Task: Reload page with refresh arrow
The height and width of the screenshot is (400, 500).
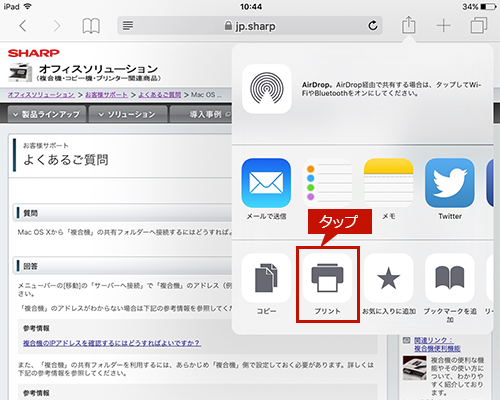Action: [373, 25]
